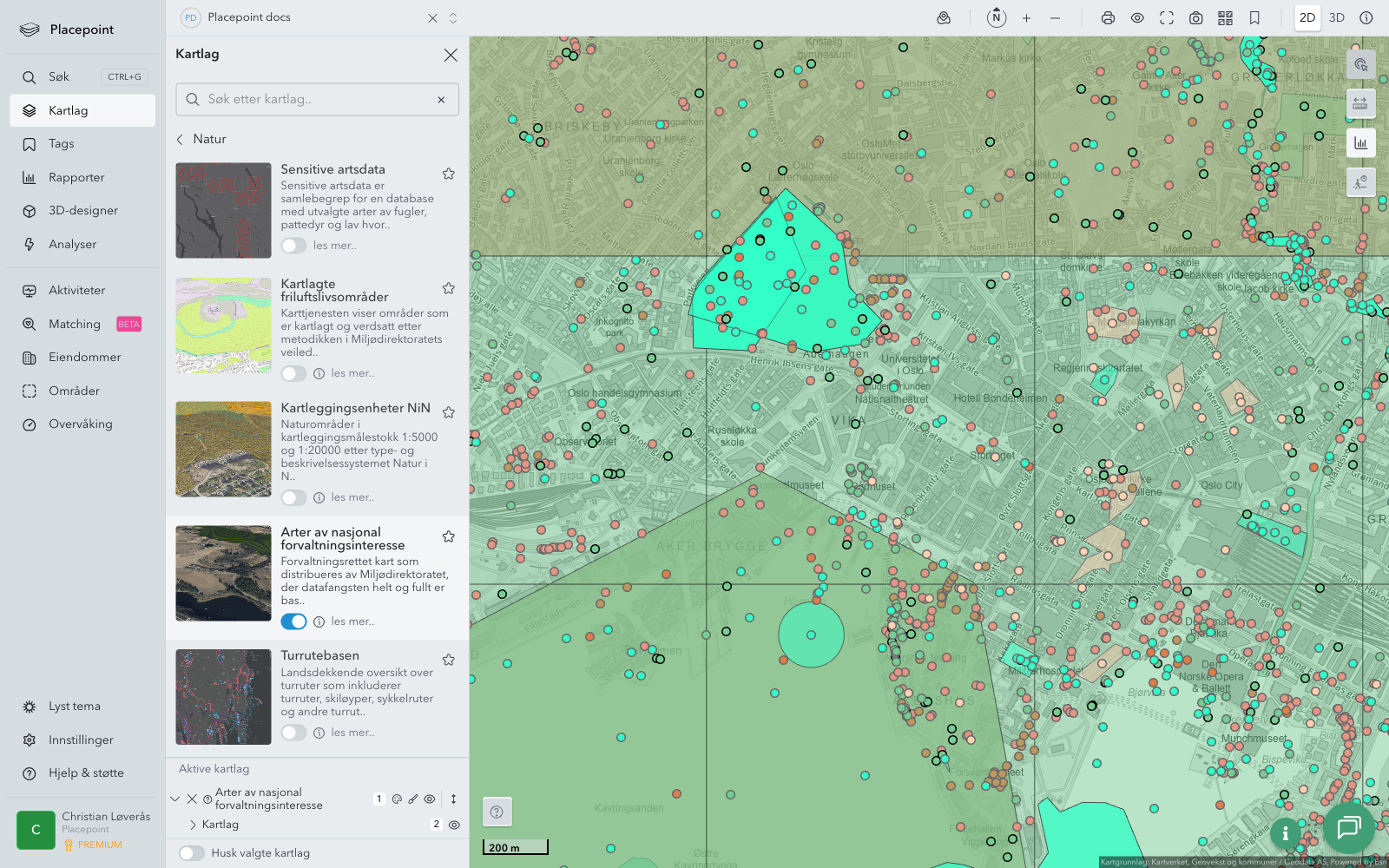Hide Kartlag sublayer with eye icon
The width and height of the screenshot is (1389, 868).
(454, 825)
